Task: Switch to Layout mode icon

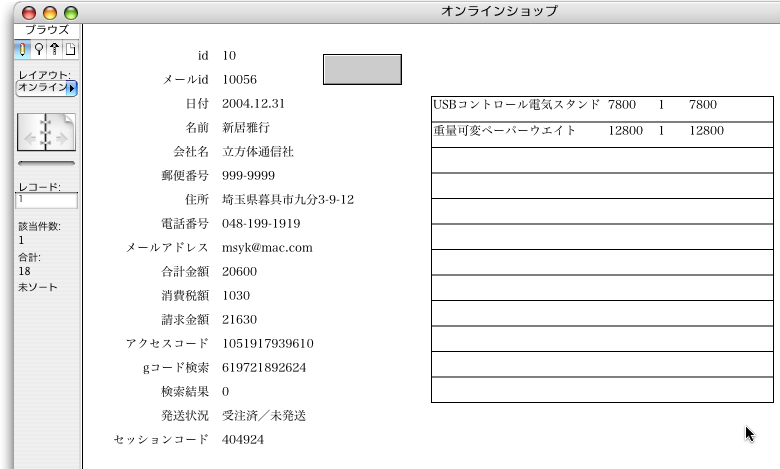Action: (x=54, y=48)
